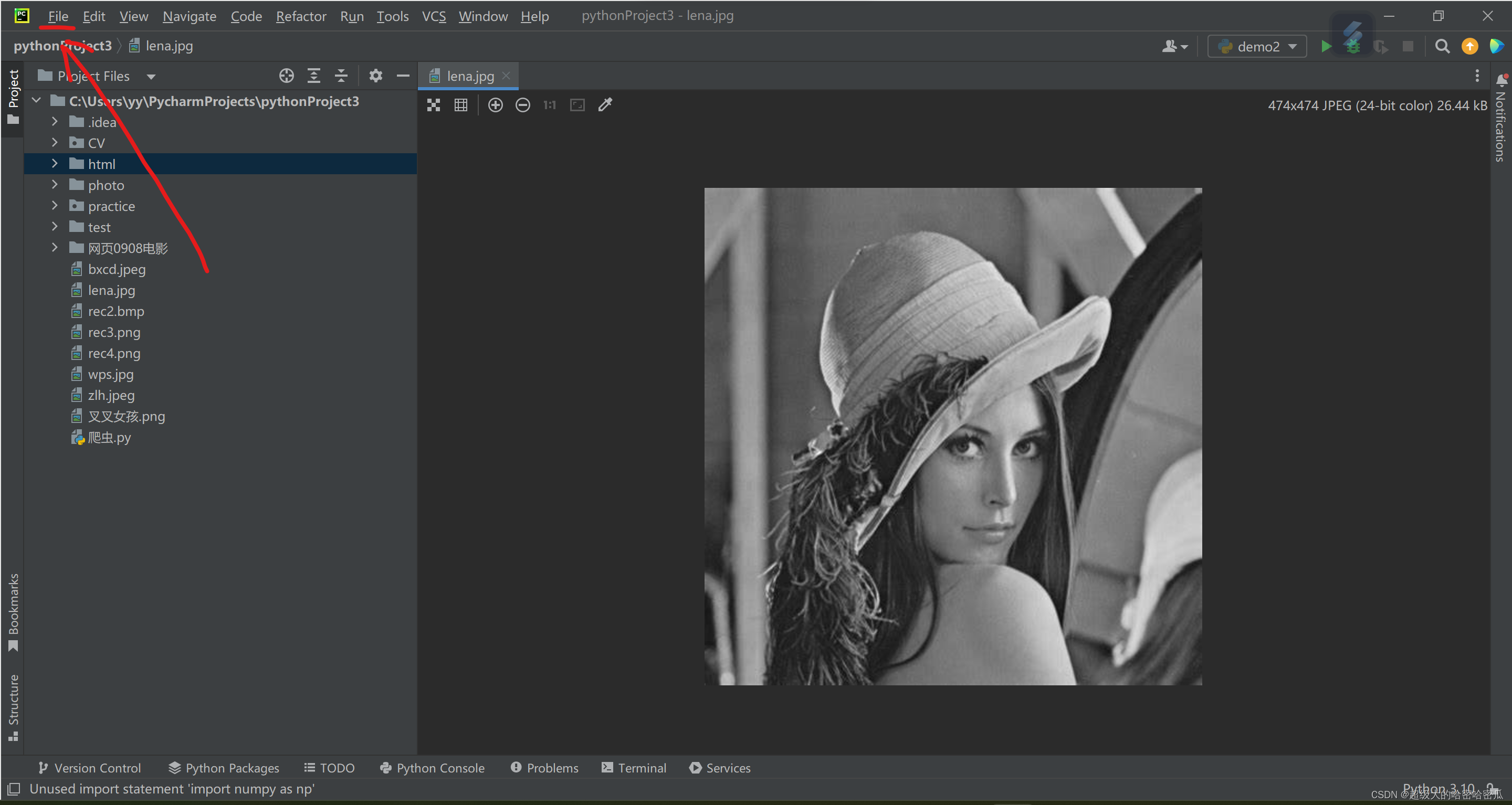
Task: Show the Python Packages tool window
Action: (224, 767)
